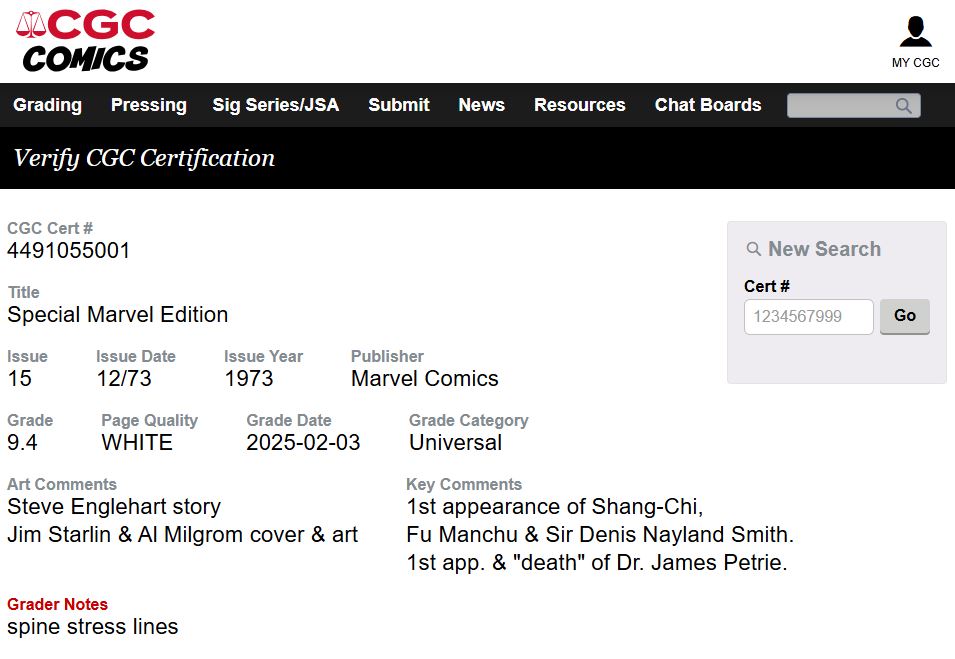Focus the gray navigation bar search field
This screenshot has height=659, width=955.
pos(853,105)
